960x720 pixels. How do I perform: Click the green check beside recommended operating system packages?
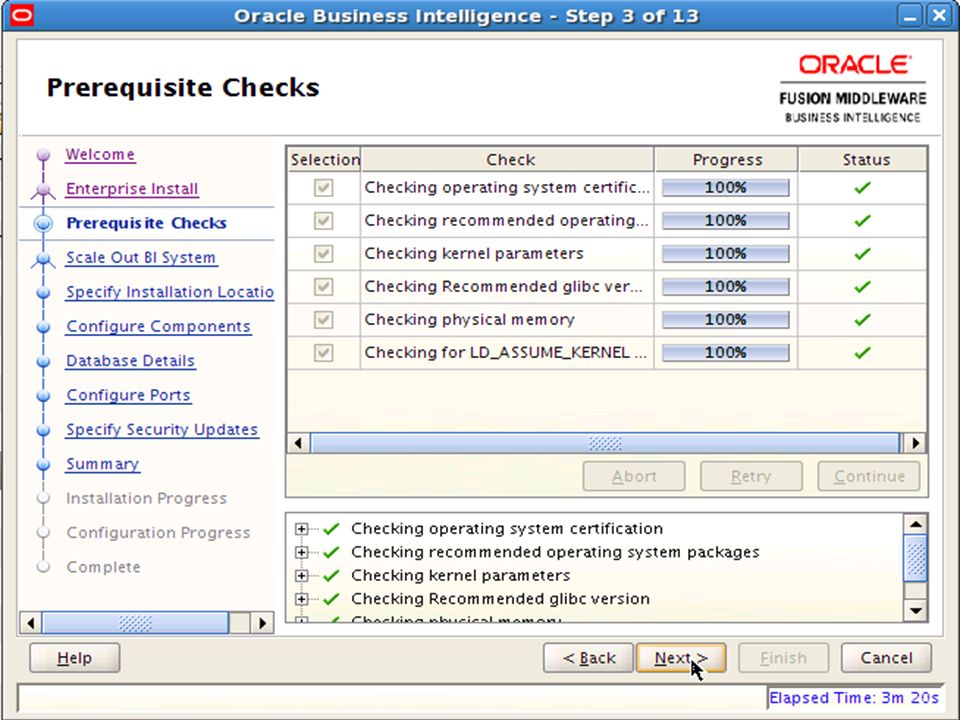[x=331, y=552]
